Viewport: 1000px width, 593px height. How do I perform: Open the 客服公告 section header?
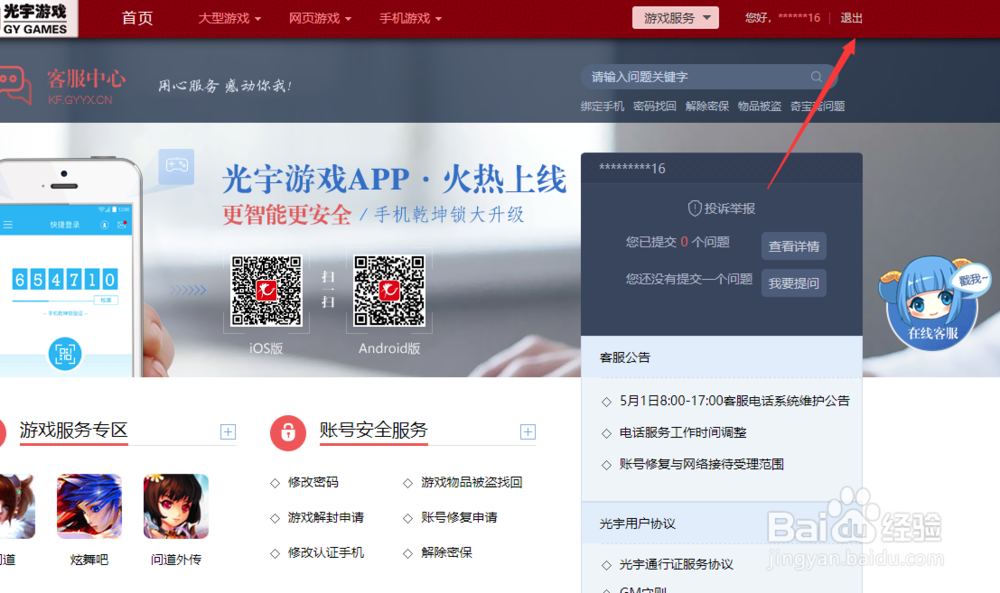(625, 358)
